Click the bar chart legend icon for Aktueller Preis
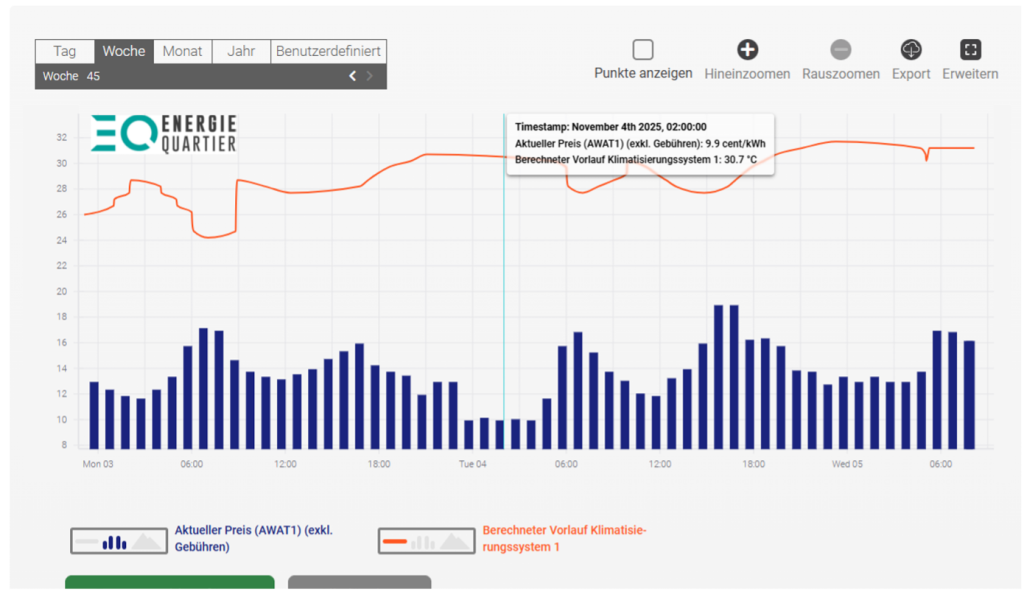Screen dimensions: 1024x592 [x=118, y=541]
